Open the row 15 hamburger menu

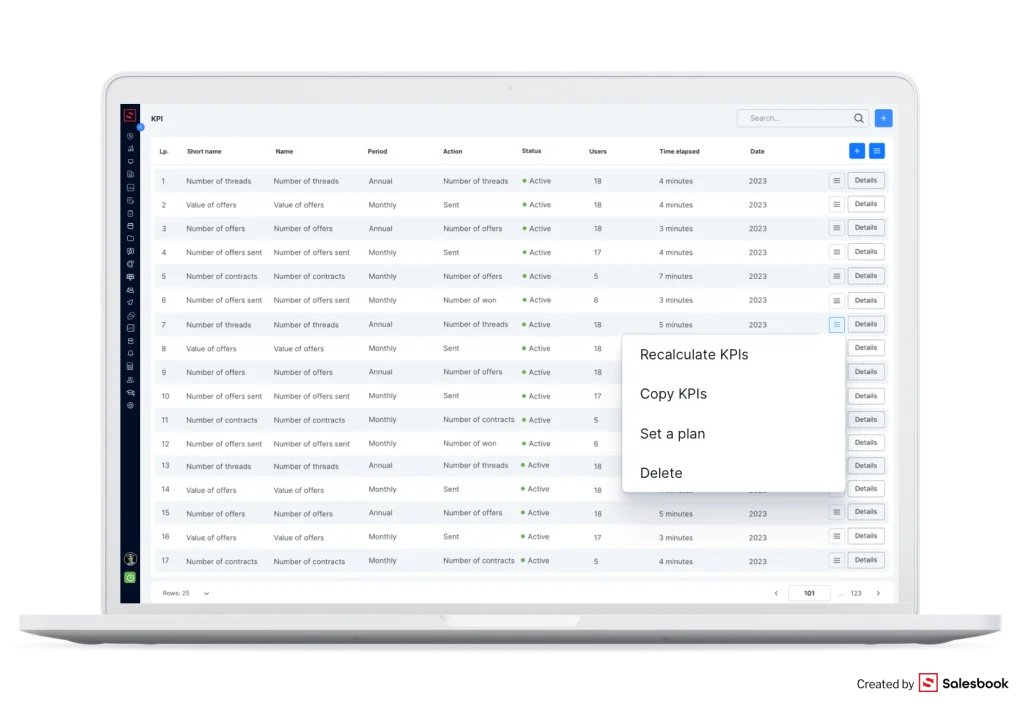[837, 512]
